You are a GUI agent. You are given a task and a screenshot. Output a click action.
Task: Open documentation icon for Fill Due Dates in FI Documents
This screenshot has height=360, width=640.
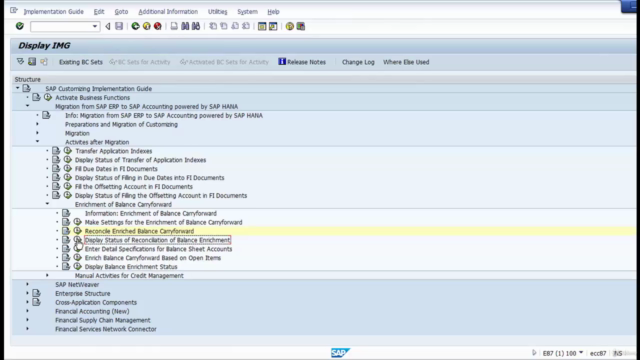click(56, 169)
